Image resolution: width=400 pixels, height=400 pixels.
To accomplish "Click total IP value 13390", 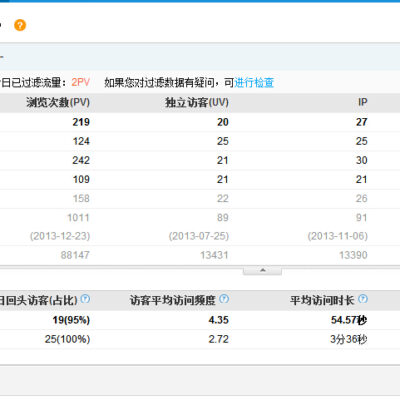I will coord(353,255).
